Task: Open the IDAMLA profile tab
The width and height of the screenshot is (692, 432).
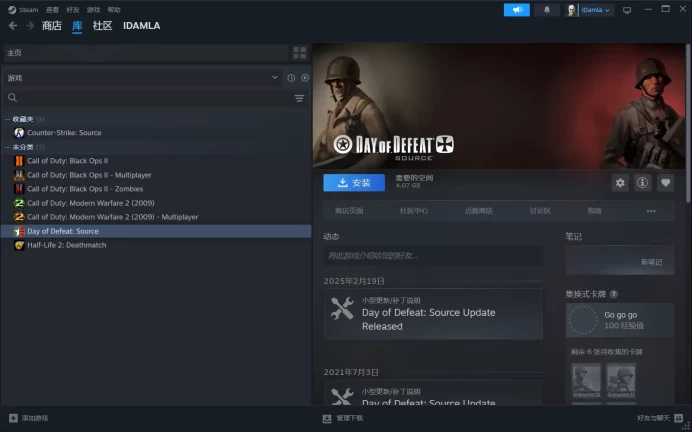Action: (142, 26)
